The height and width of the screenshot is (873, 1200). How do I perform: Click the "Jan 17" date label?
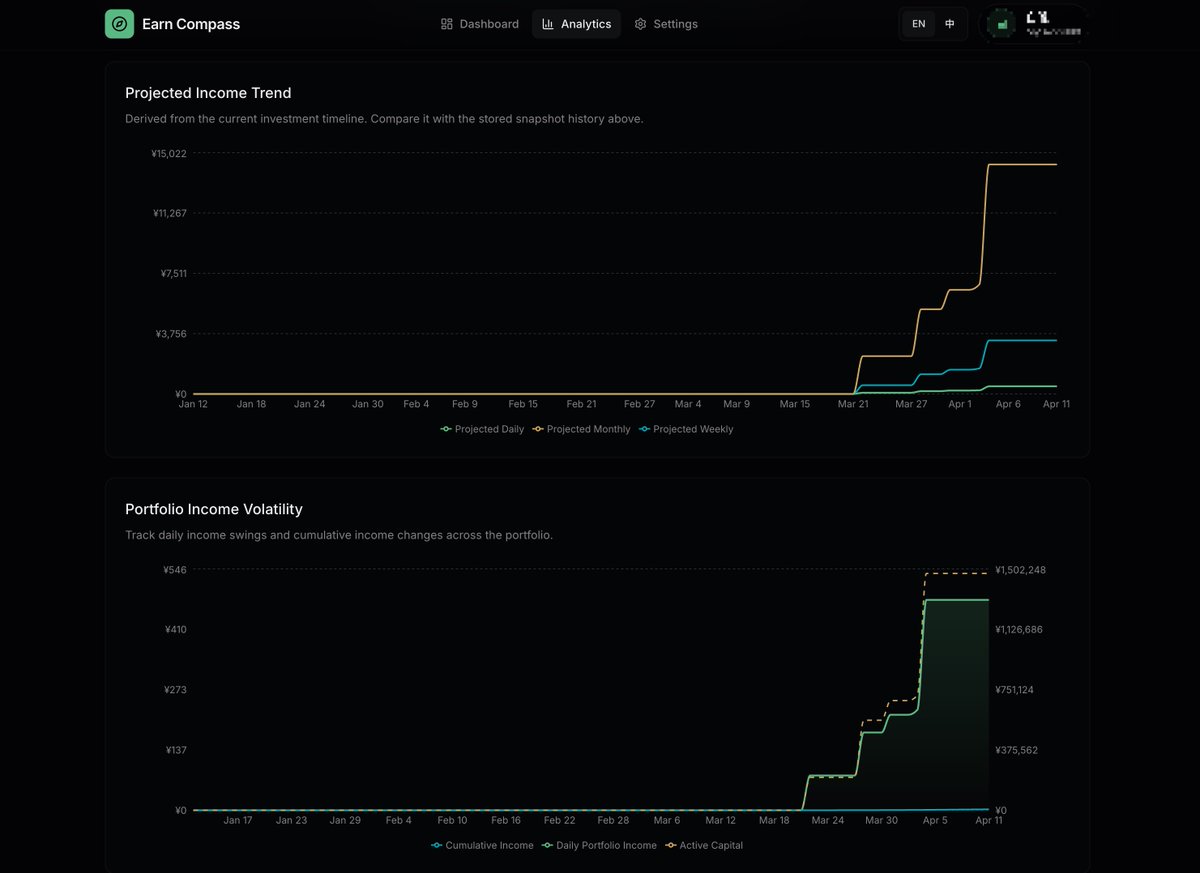tap(238, 820)
